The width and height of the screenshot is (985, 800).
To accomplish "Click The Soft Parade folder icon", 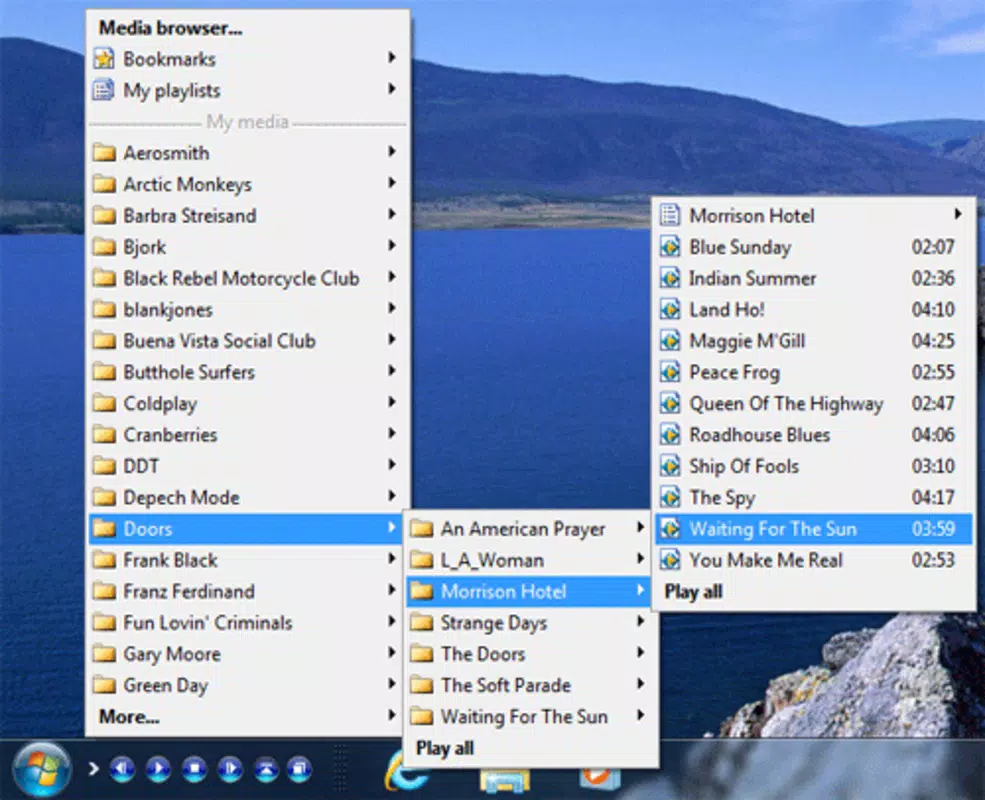I will pyautogui.click(x=422, y=685).
